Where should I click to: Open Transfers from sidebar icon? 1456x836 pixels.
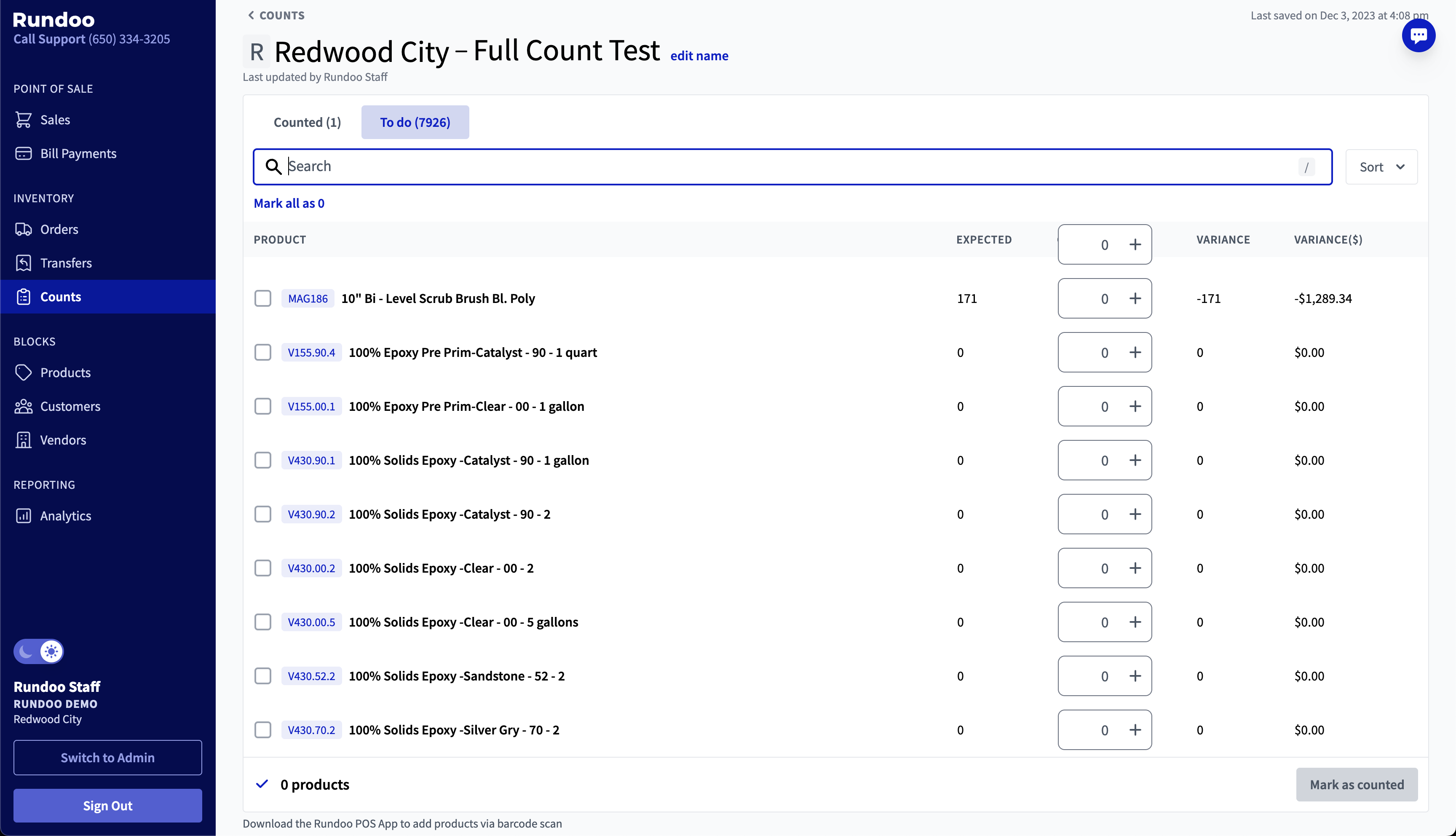pyautogui.click(x=24, y=263)
